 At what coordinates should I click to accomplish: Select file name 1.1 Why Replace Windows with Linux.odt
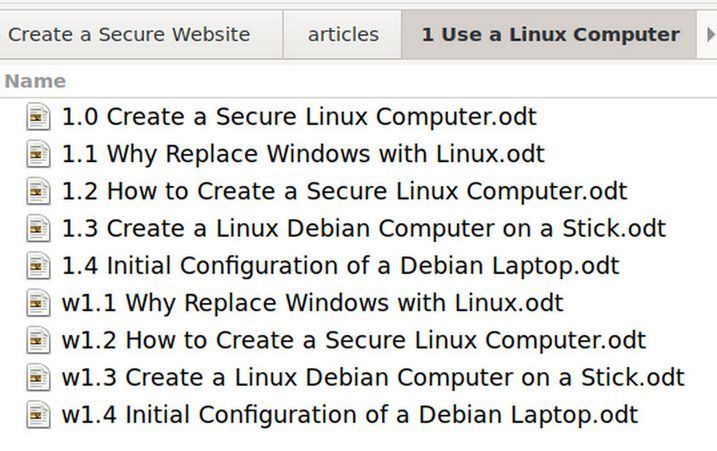303,154
